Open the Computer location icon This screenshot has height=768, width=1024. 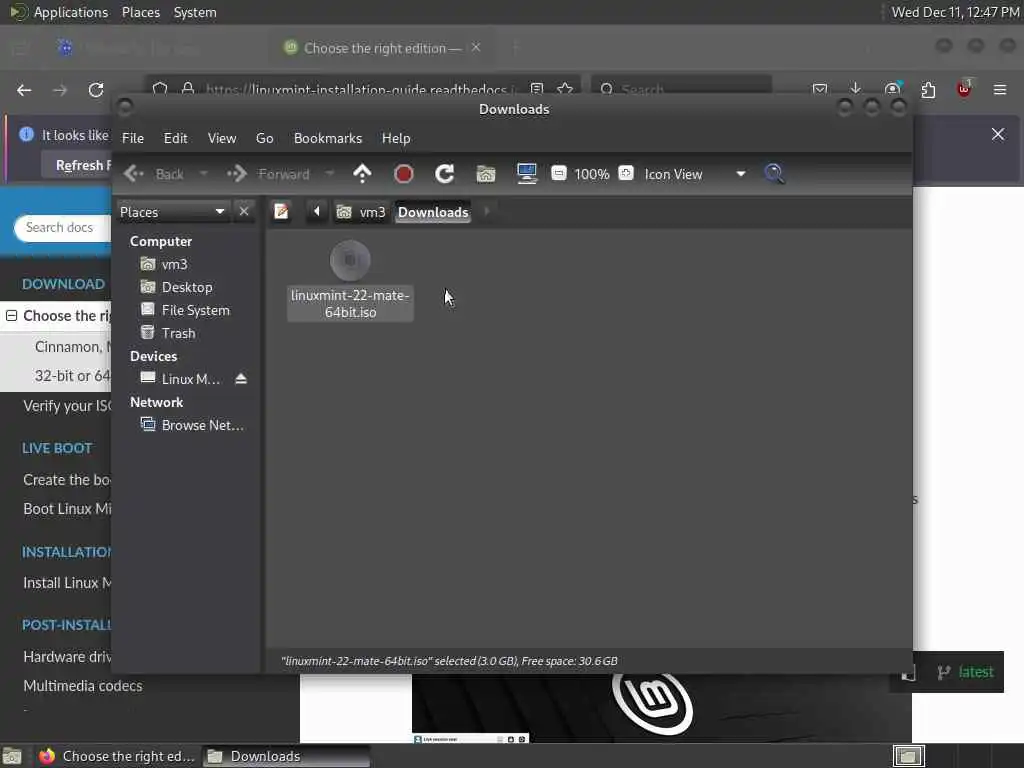(526, 174)
